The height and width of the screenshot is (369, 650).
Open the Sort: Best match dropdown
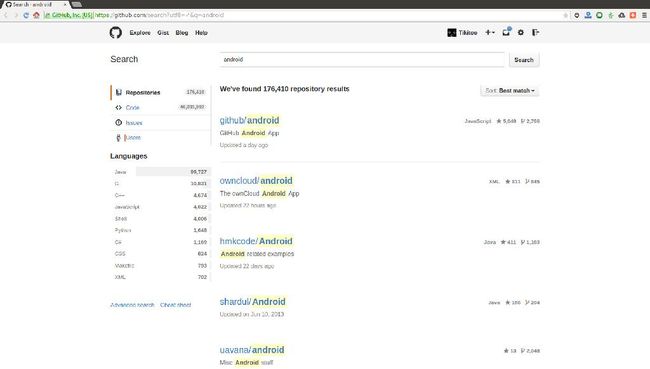[x=510, y=90]
